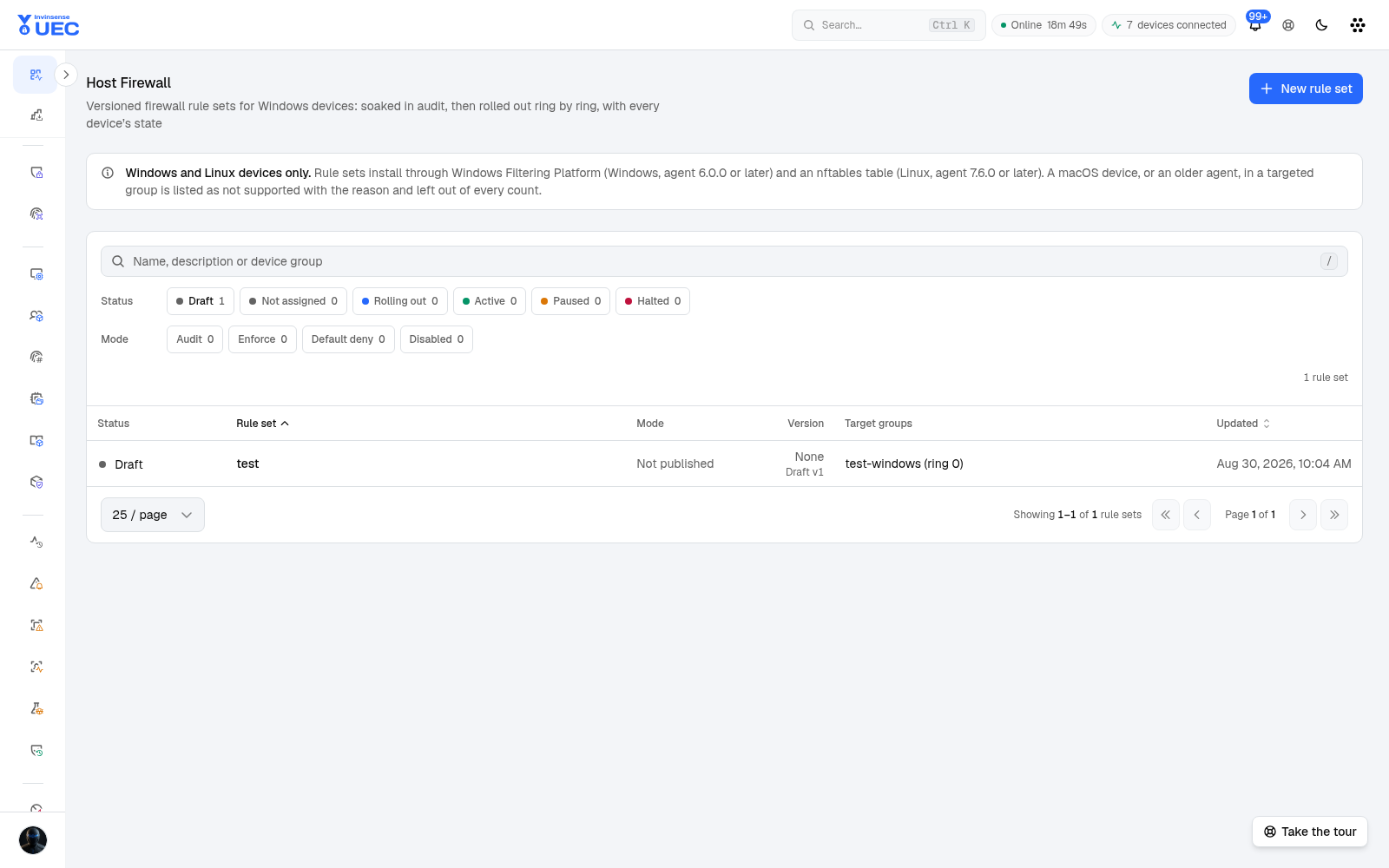Screen dimensions: 1389x868
Task: Open the monitor with chip sidebar icon
Action: tap(36, 273)
